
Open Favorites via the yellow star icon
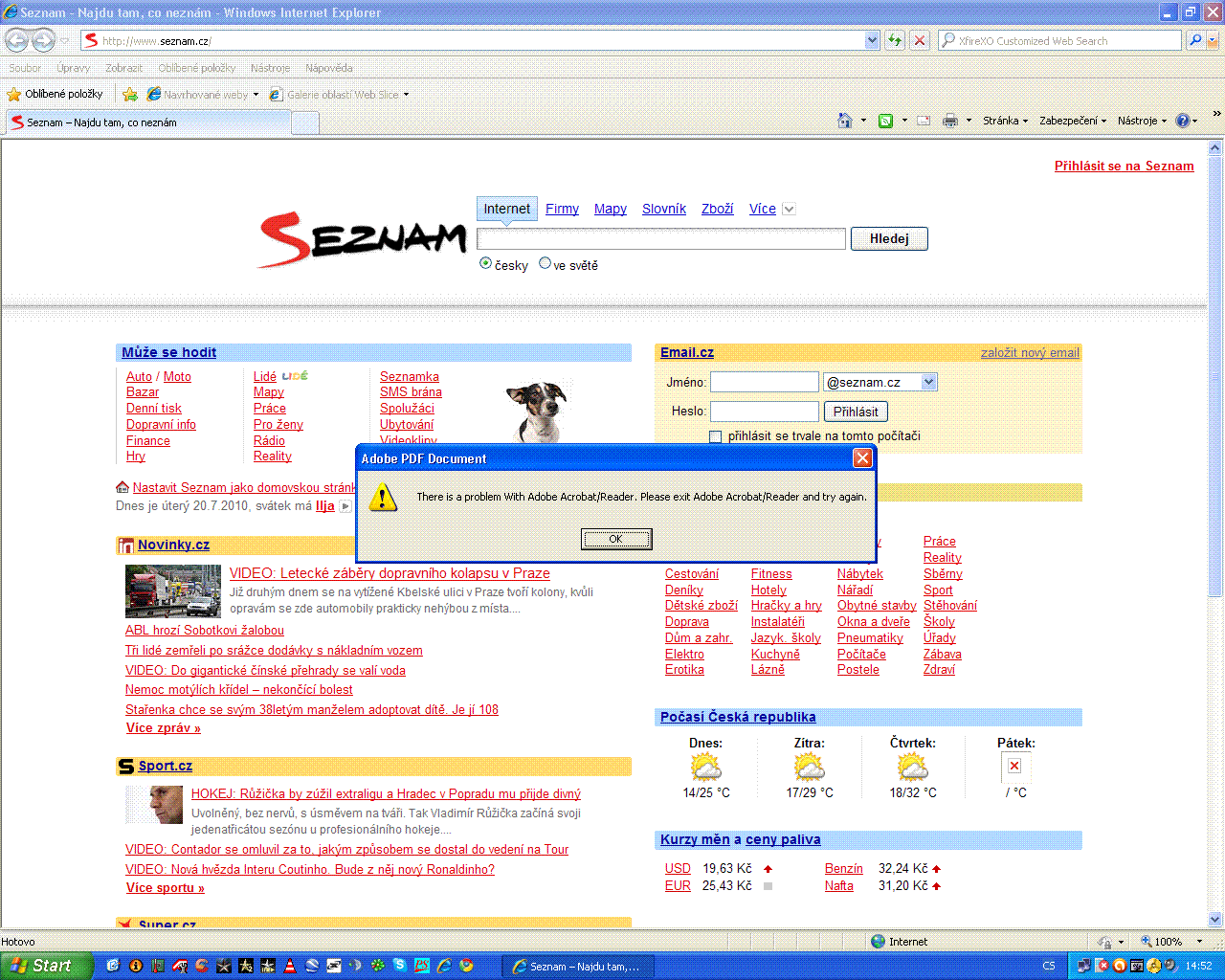tap(13, 94)
